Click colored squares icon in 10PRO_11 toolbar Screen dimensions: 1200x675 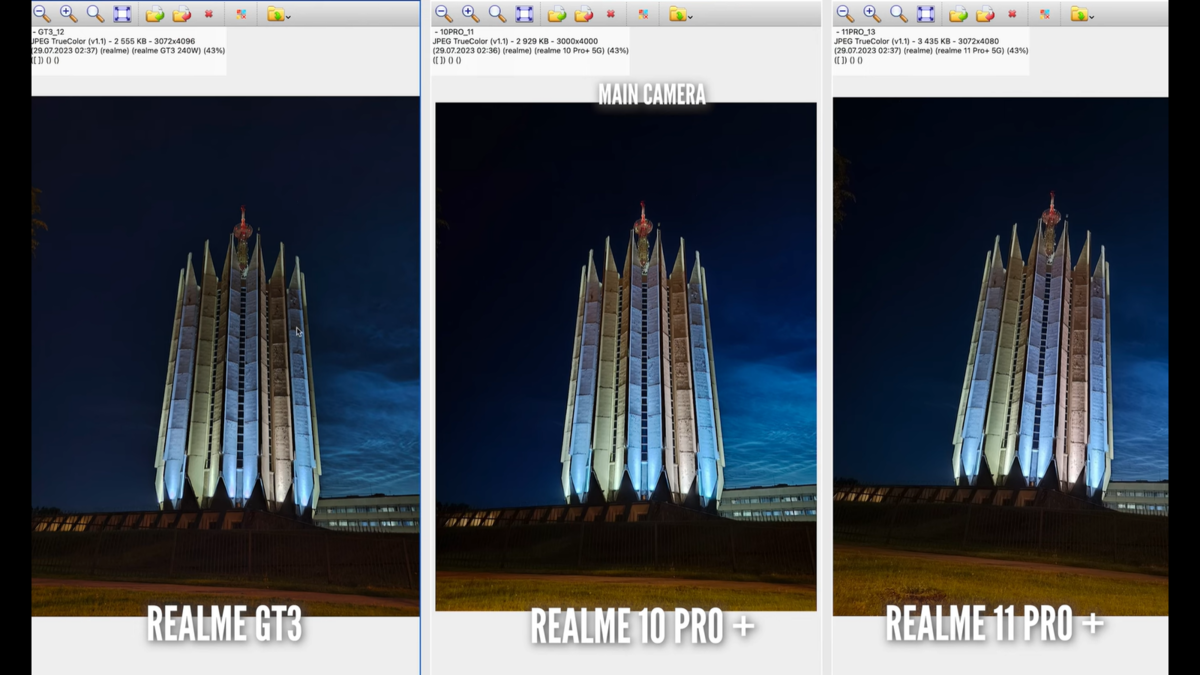point(643,14)
